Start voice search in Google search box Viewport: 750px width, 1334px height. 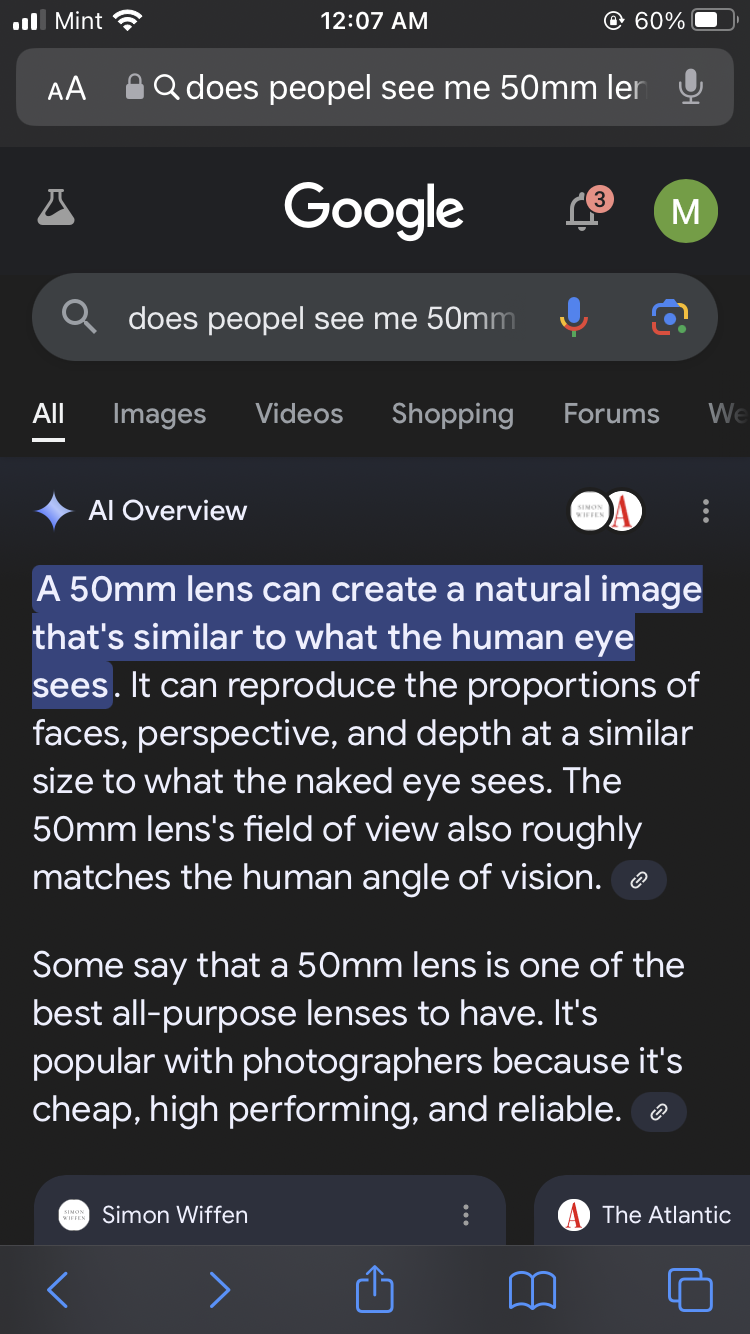(x=573, y=317)
